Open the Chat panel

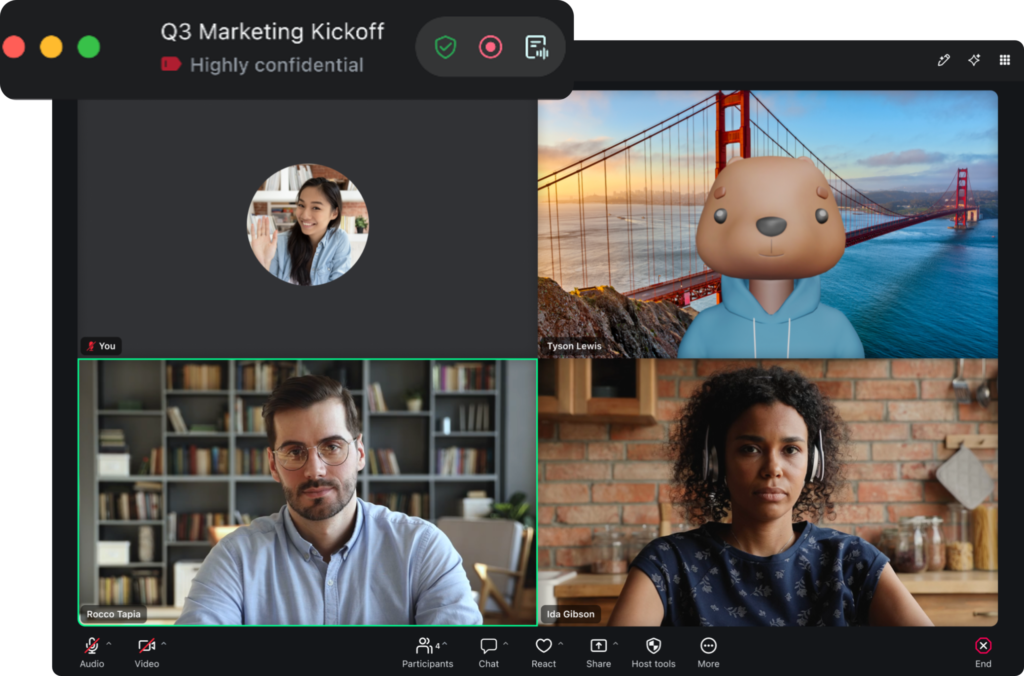click(x=488, y=653)
